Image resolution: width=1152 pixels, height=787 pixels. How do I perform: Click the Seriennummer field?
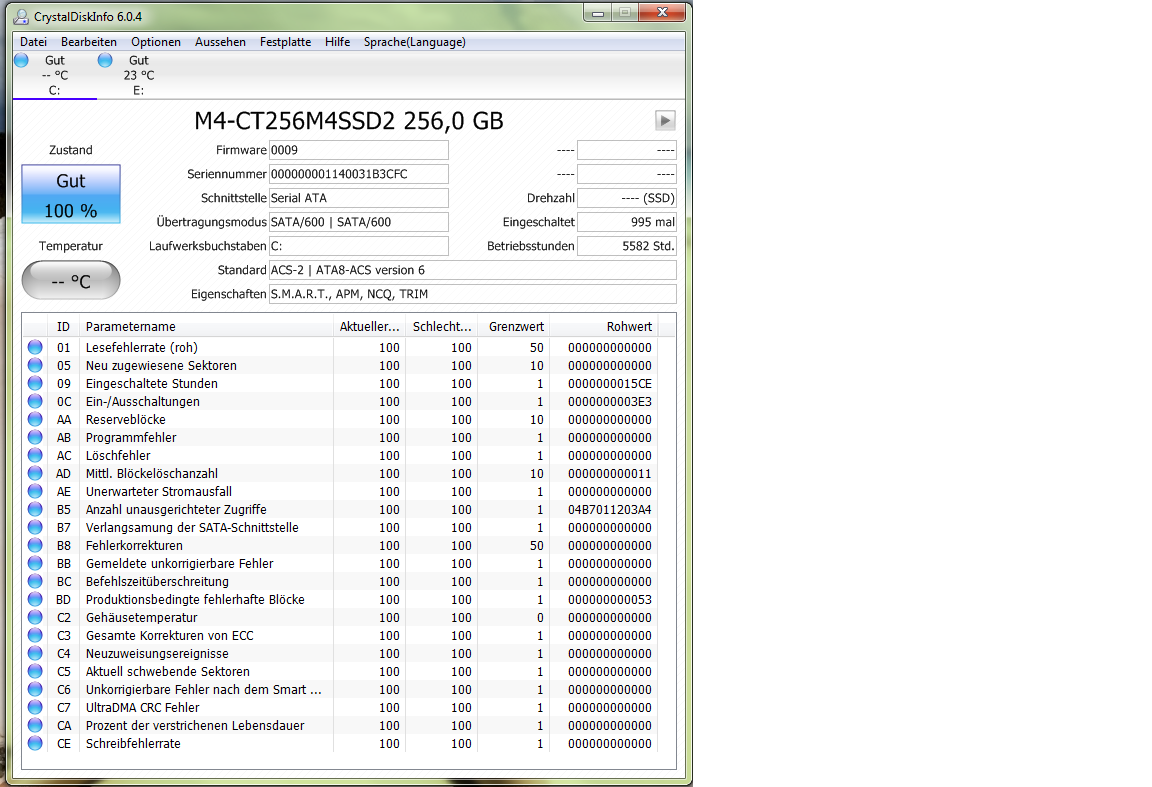tap(359, 174)
